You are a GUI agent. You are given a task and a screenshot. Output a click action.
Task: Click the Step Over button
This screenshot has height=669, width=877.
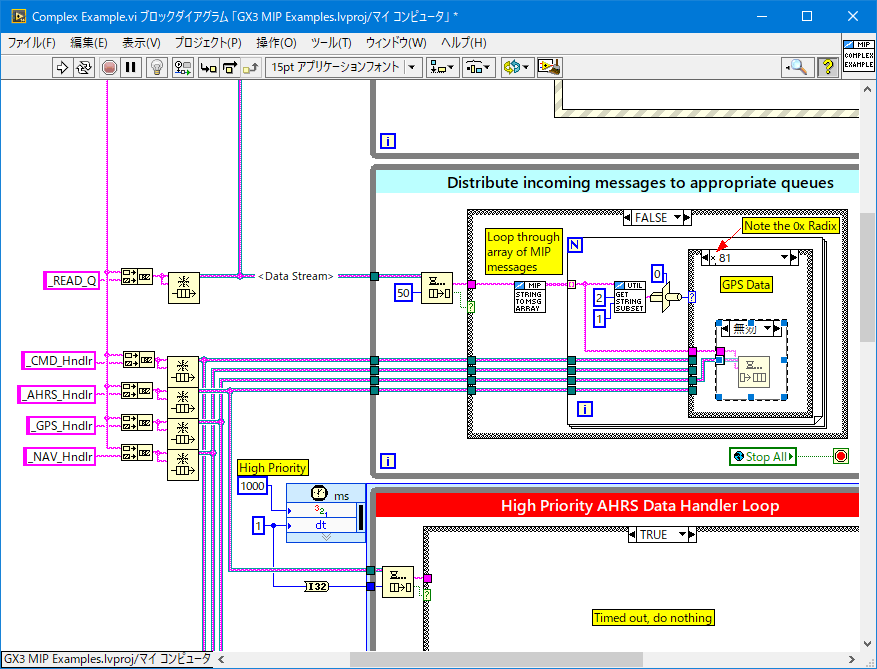pos(229,68)
